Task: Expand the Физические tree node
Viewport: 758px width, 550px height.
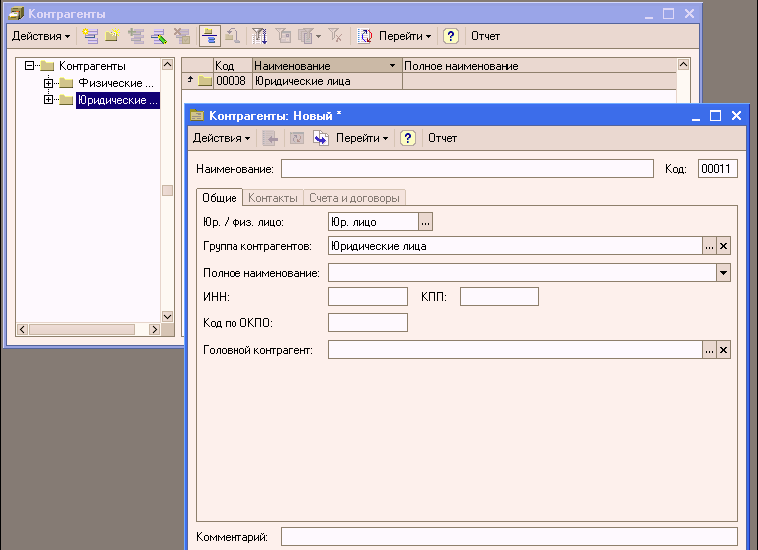Action: pos(48,83)
